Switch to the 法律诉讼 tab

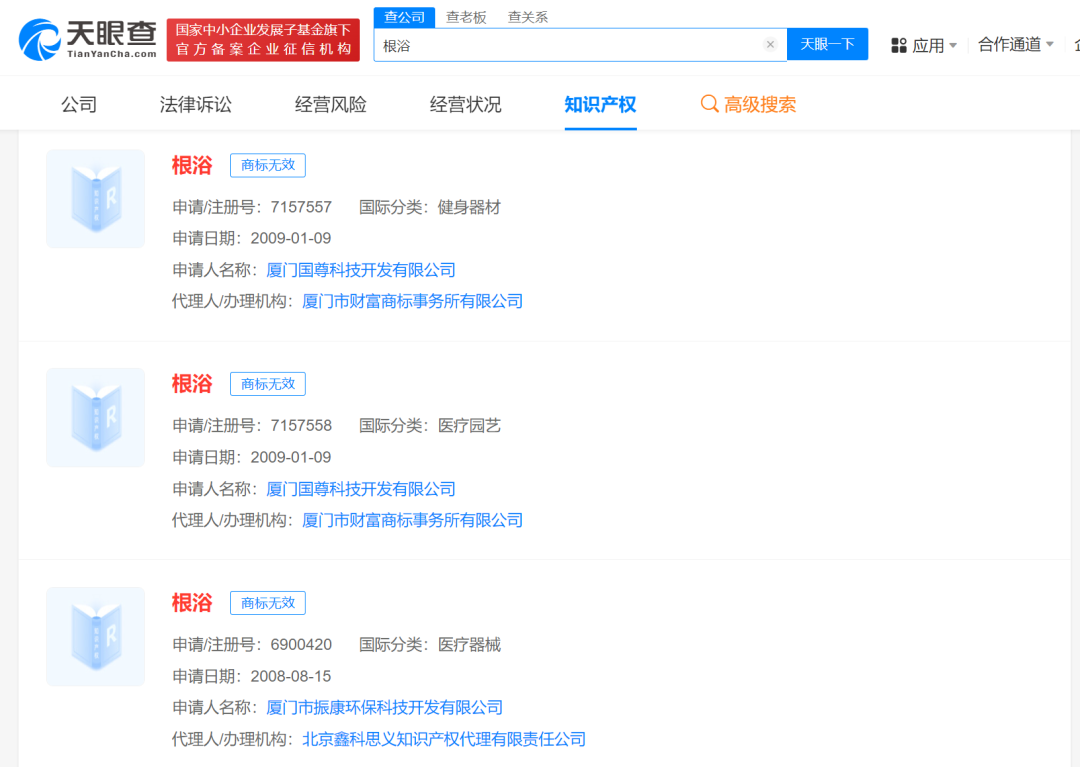click(196, 105)
